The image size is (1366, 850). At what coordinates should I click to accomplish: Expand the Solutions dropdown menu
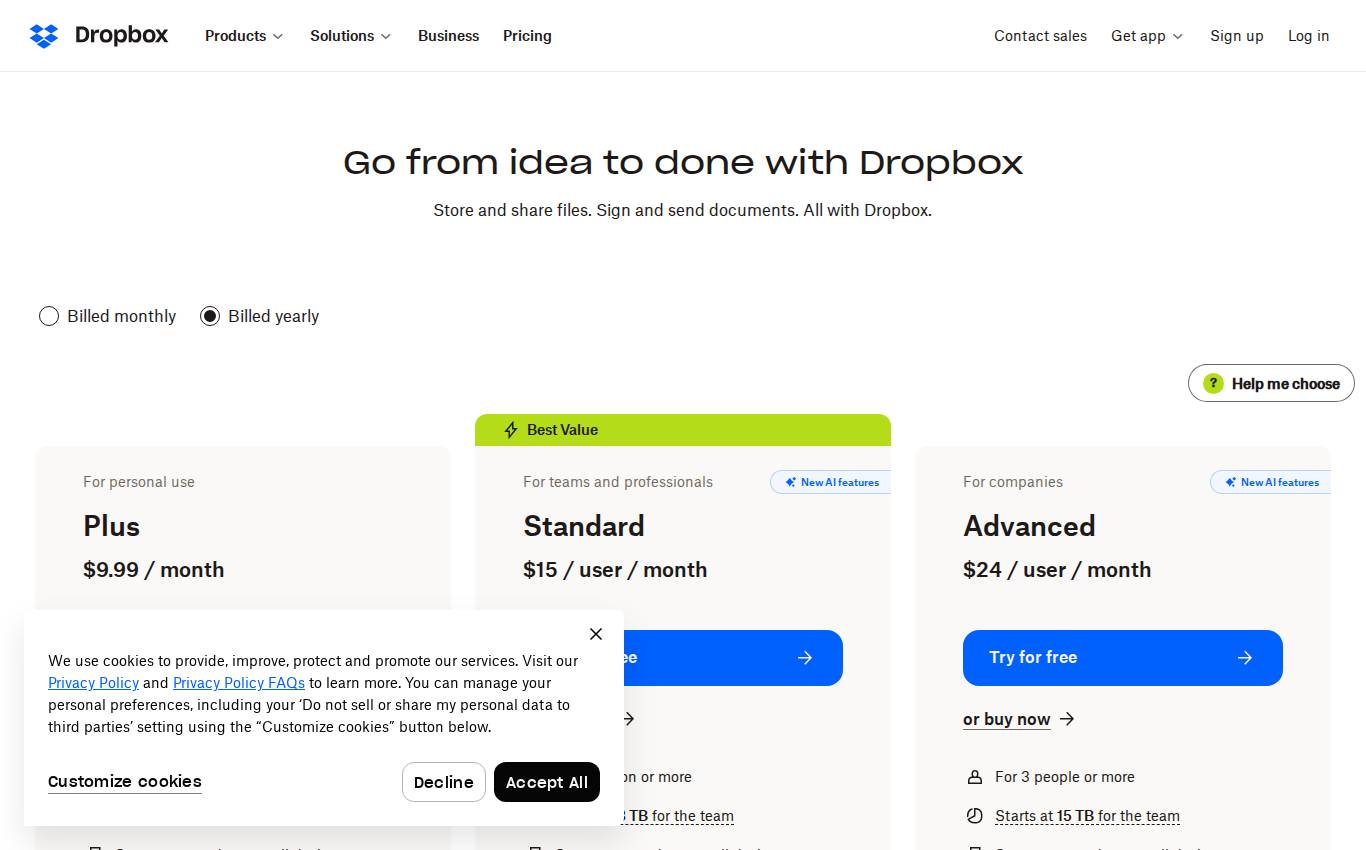(x=350, y=36)
